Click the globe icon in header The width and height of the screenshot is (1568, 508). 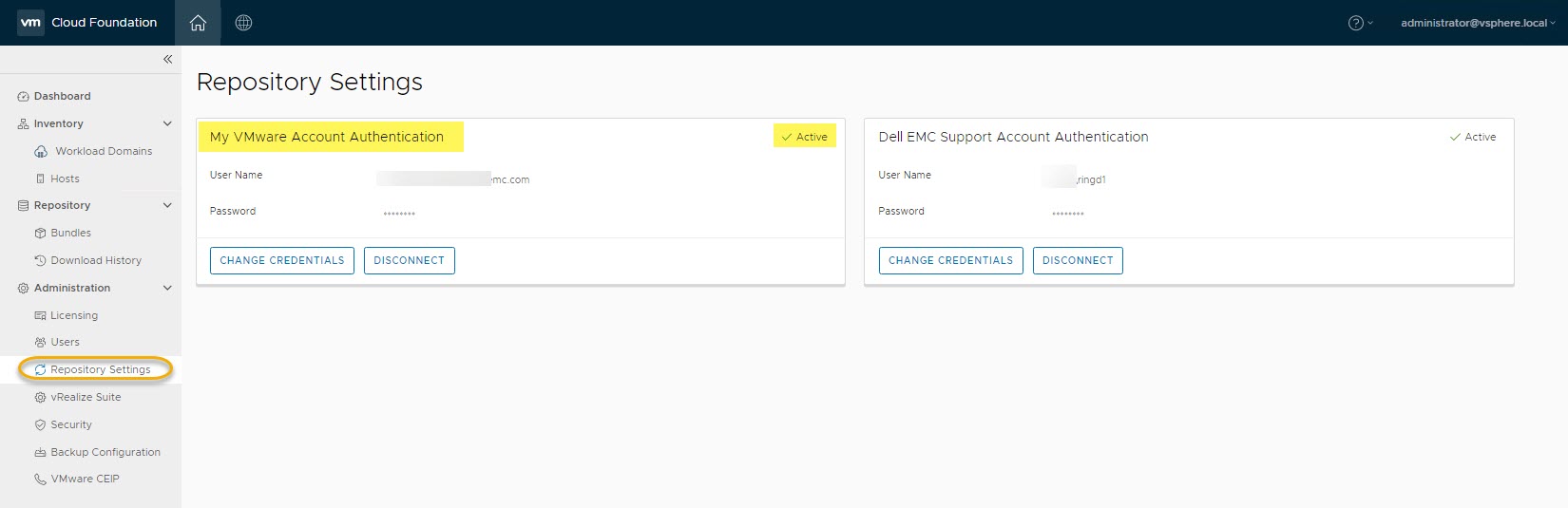click(243, 23)
